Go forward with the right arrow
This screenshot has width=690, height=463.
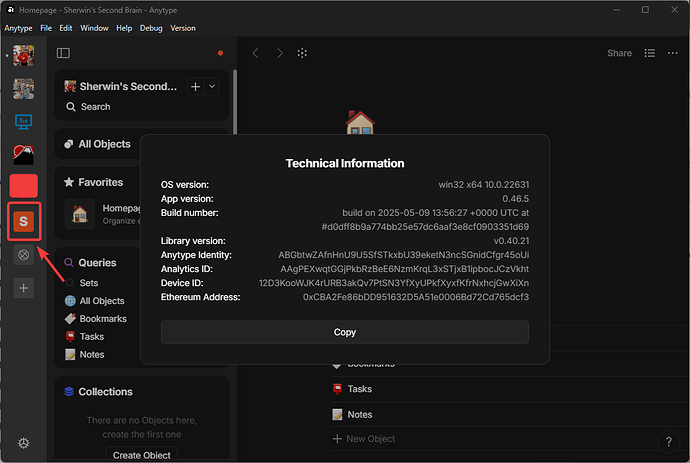tap(279, 53)
